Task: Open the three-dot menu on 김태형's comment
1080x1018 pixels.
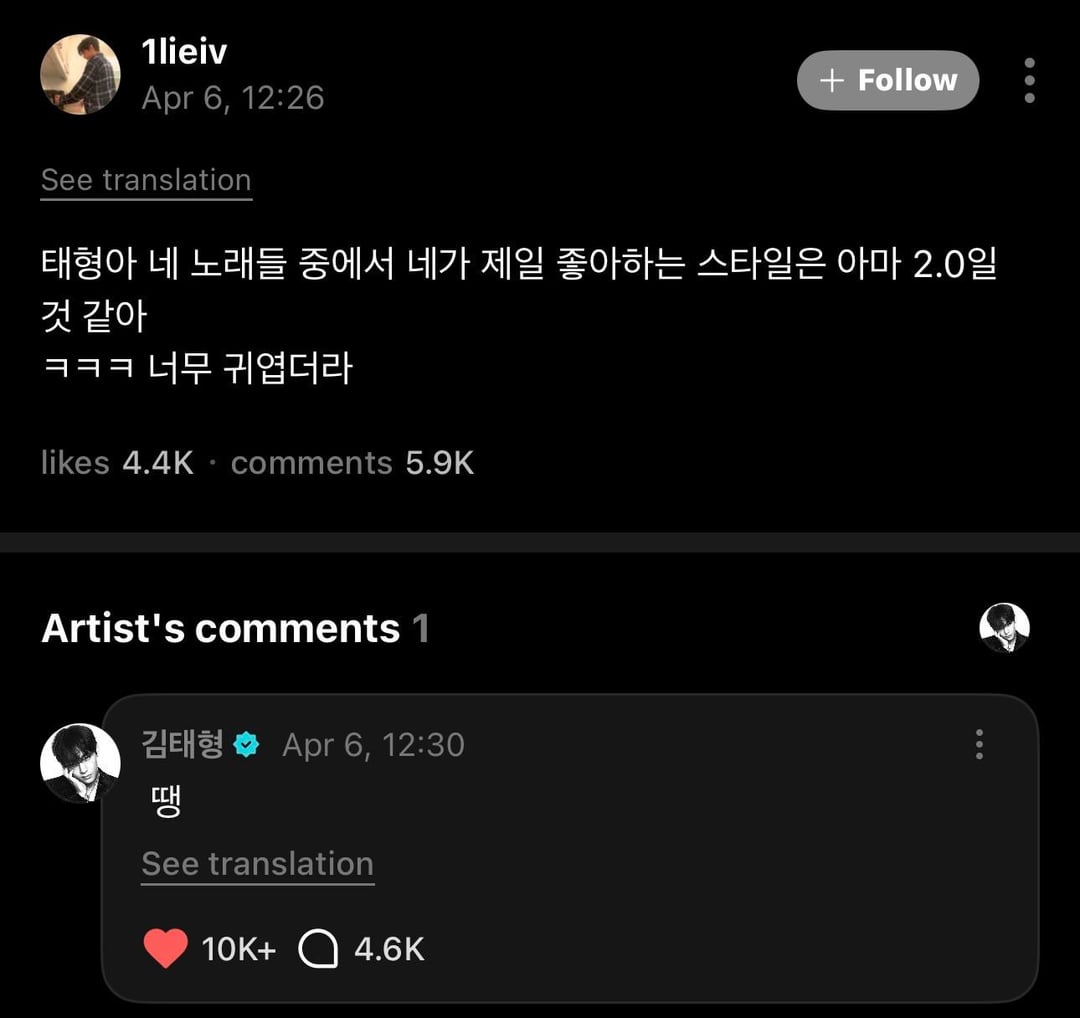Action: pos(979,744)
